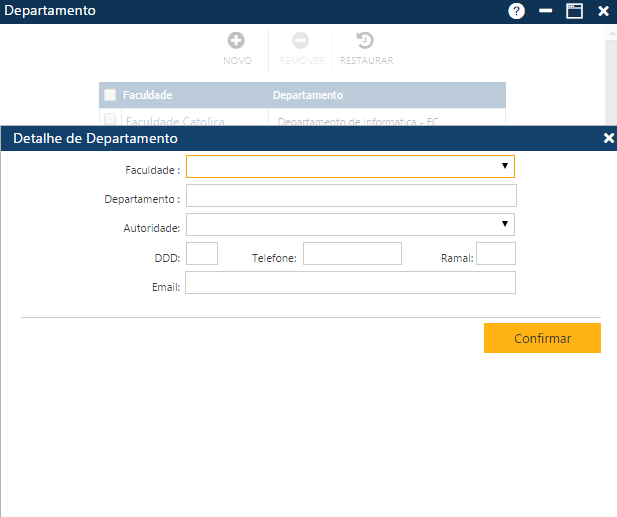Click the Remover minus icon

pyautogui.click(x=301, y=41)
